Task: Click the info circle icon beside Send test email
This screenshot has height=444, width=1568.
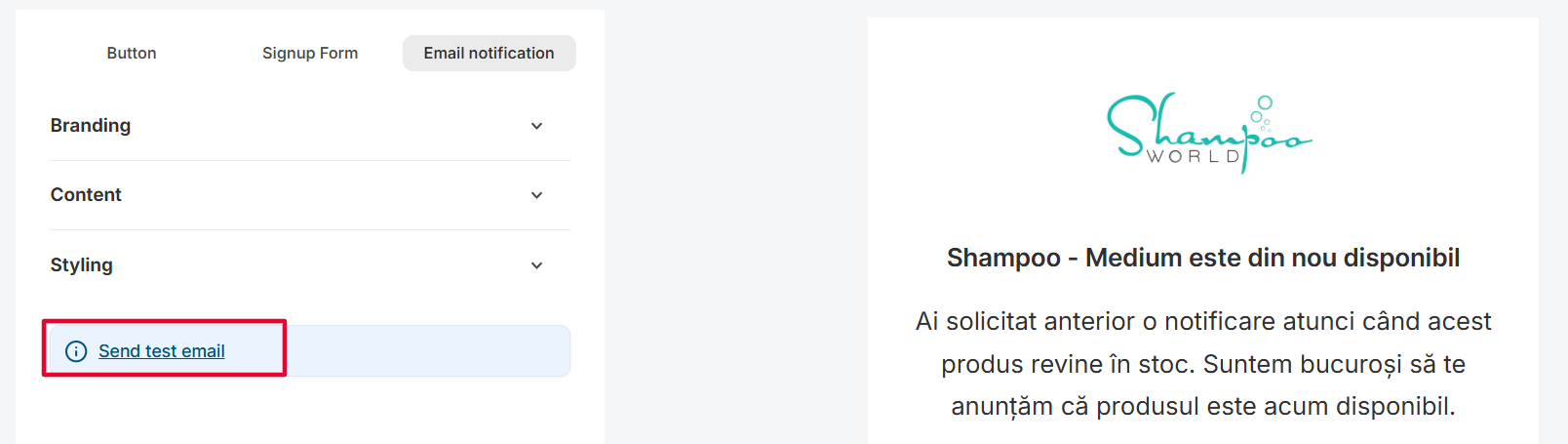Action: pos(76,351)
